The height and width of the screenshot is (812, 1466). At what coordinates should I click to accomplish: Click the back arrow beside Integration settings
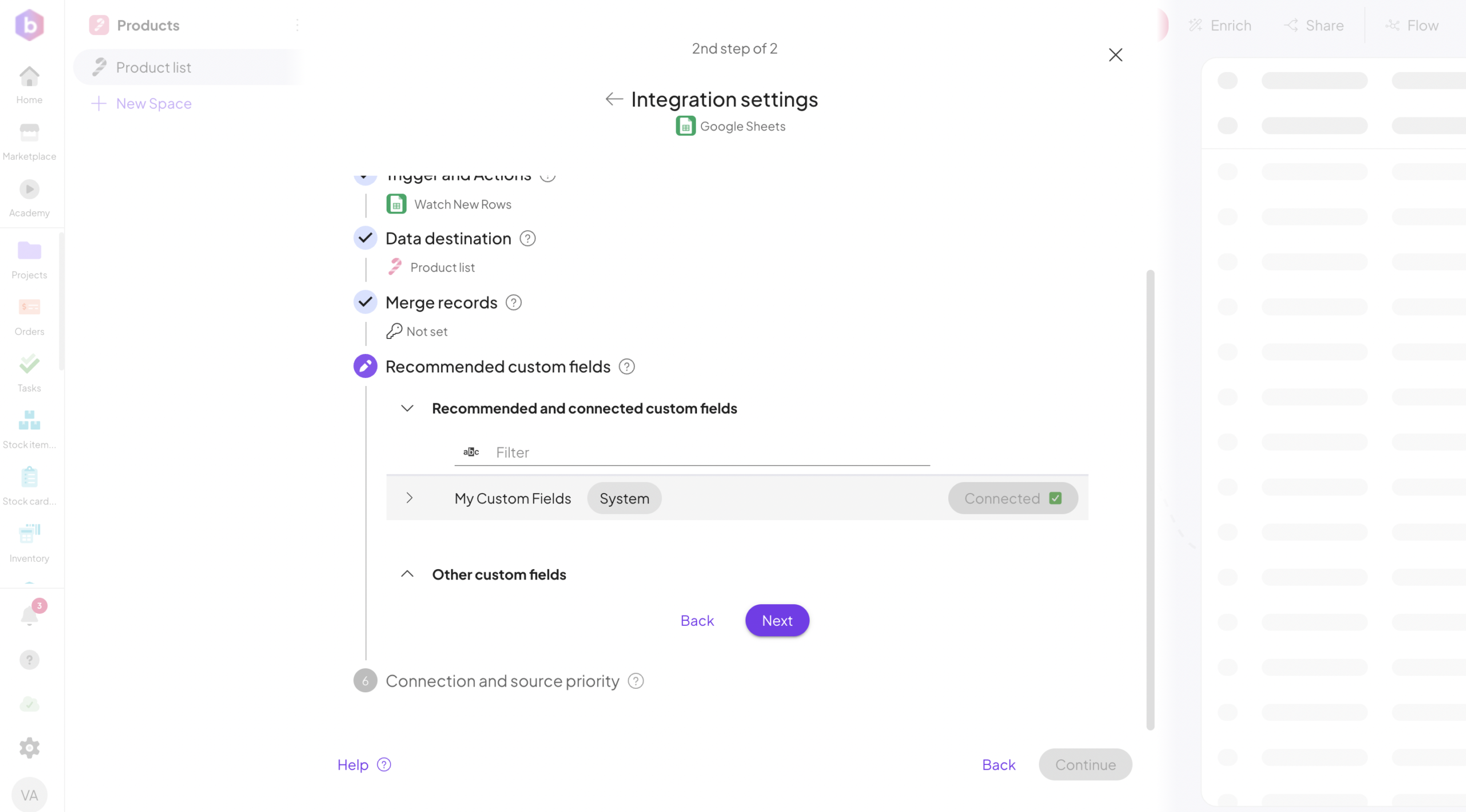(x=614, y=99)
